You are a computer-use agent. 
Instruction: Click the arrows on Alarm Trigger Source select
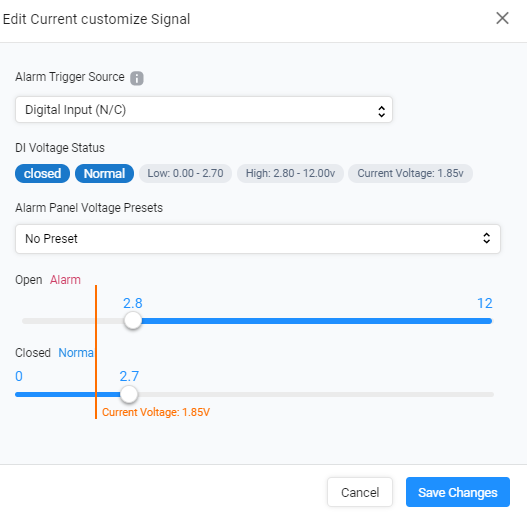click(x=381, y=111)
